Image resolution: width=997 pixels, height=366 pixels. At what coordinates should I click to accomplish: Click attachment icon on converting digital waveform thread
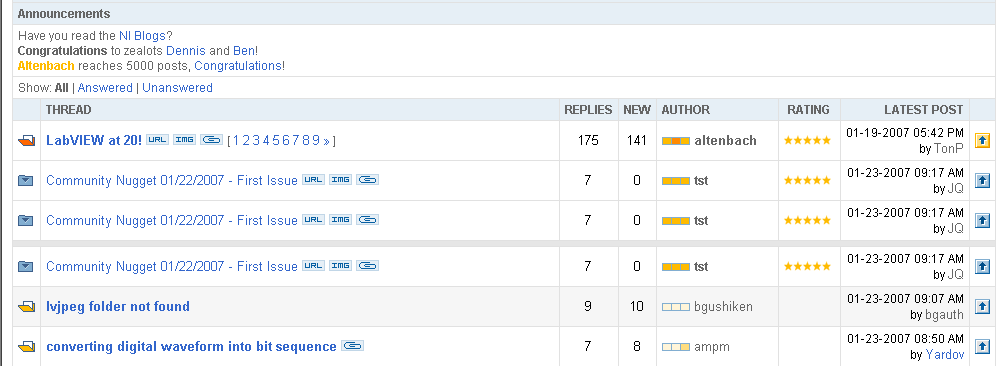[x=352, y=346]
